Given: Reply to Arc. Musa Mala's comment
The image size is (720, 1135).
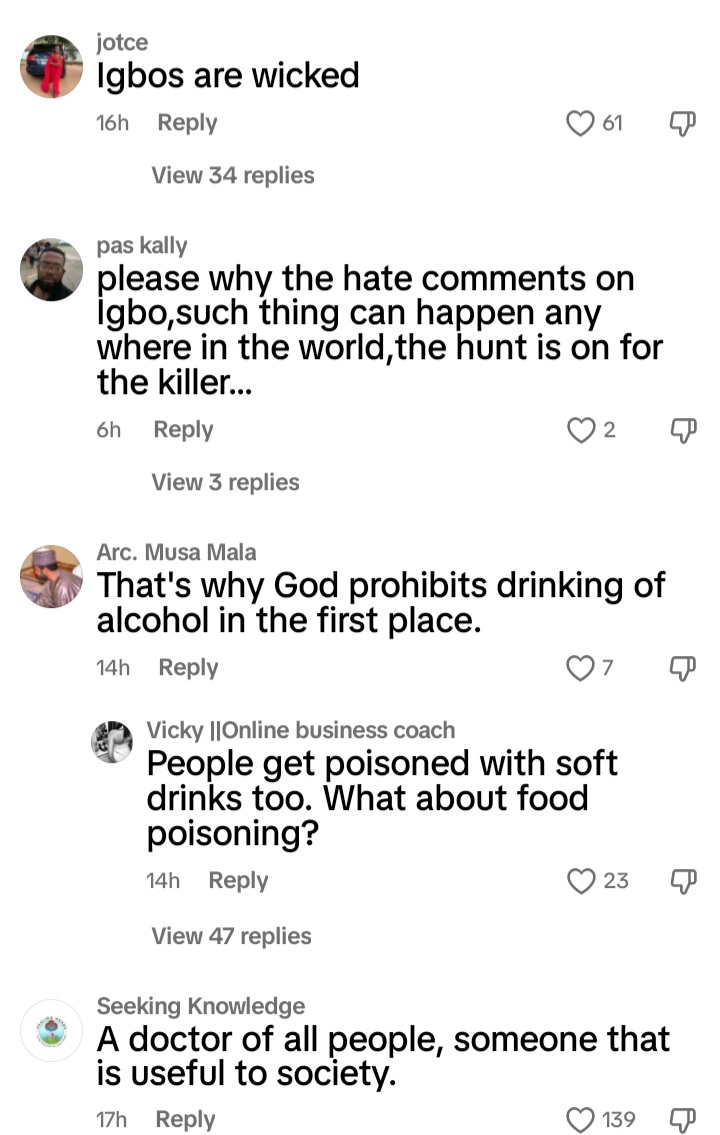Looking at the screenshot, I should point(188,668).
